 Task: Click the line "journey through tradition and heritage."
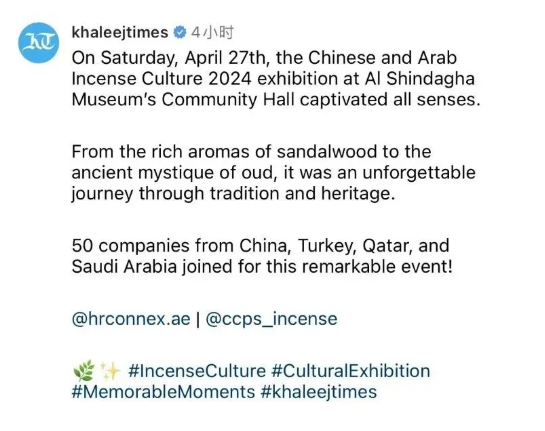click(234, 194)
